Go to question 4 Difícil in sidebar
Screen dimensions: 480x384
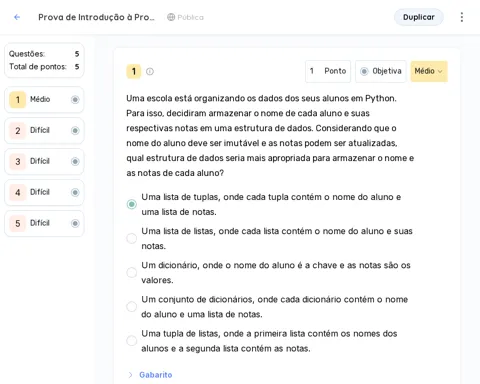(44, 192)
